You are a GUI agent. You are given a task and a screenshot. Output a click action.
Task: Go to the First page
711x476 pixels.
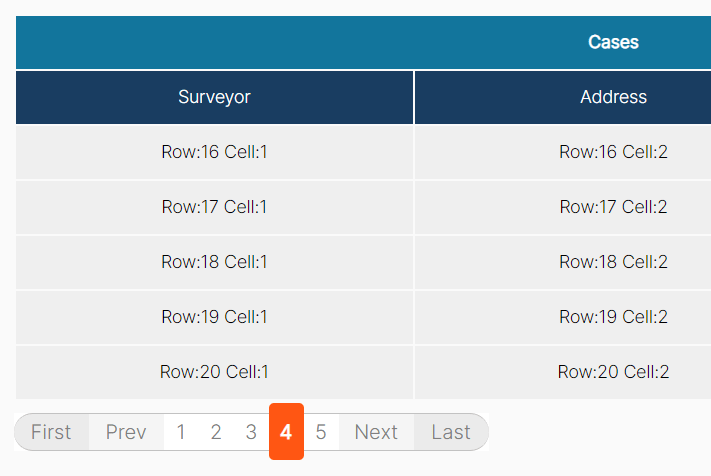pos(51,432)
